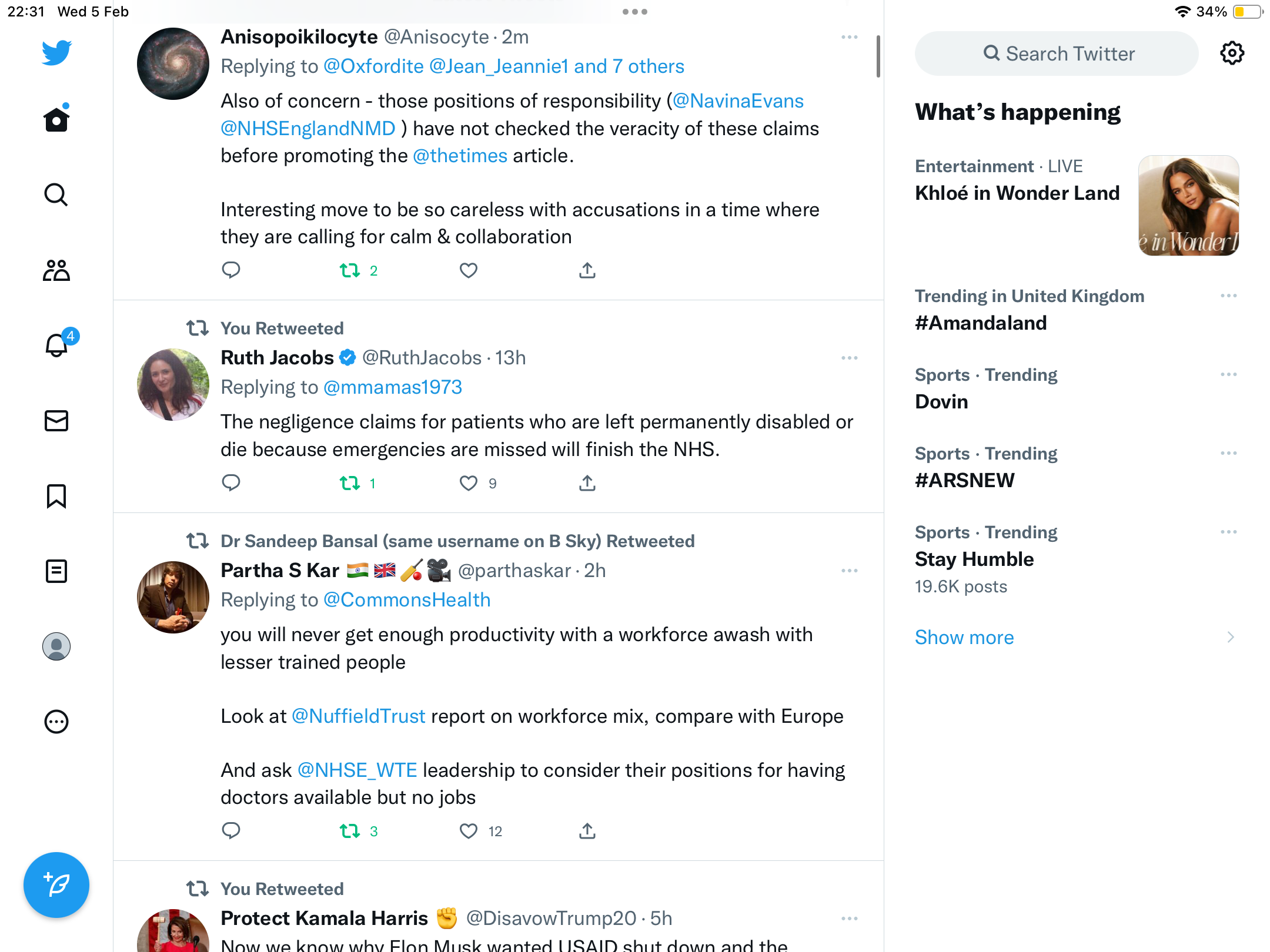Like Ruth Jacobs' tweet with heart
Screen dimensions: 1270x952
(469, 483)
